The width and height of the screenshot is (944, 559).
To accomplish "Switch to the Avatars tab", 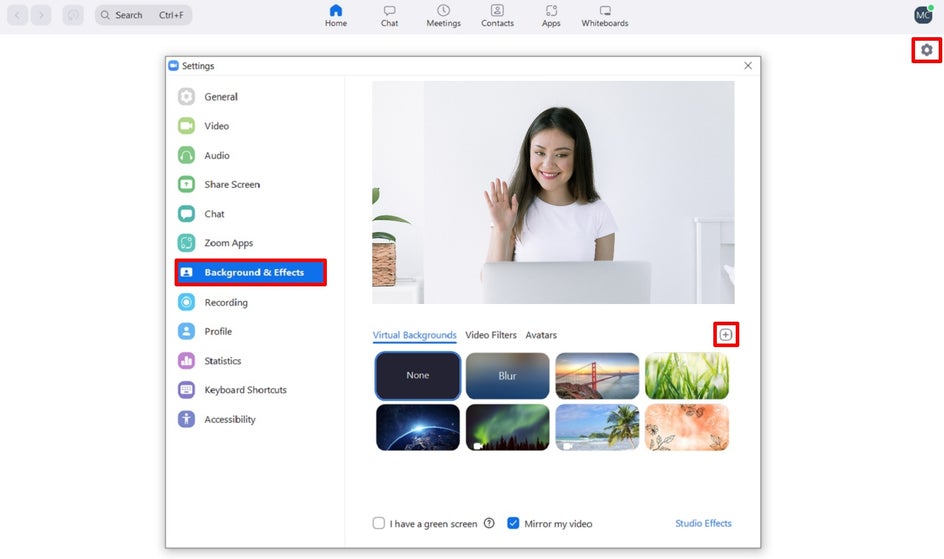I will pos(541,335).
